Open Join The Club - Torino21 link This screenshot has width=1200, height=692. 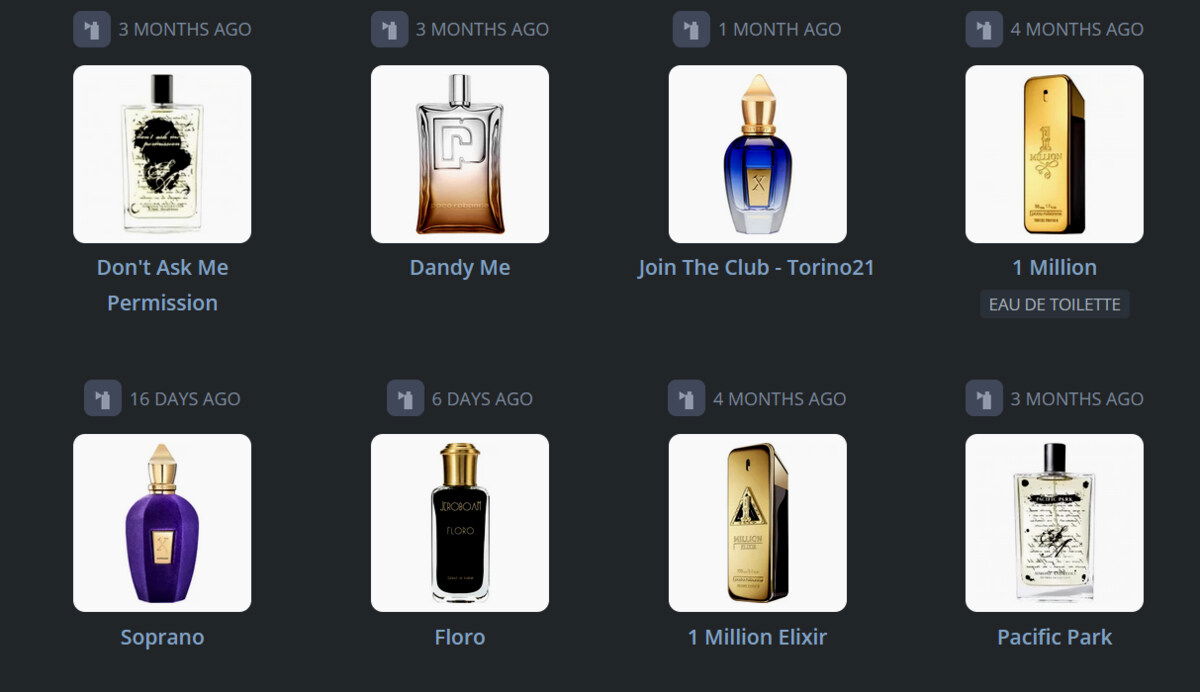pyautogui.click(x=757, y=267)
